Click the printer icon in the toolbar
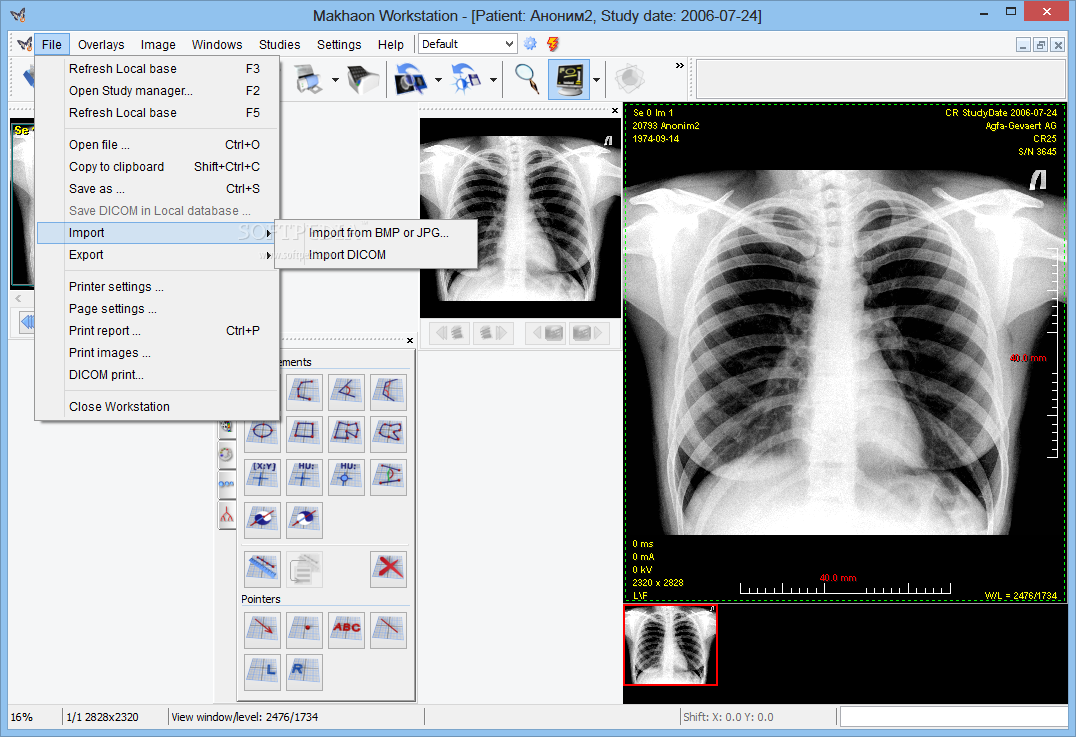Screen dimensions: 1076x737 click(308, 80)
